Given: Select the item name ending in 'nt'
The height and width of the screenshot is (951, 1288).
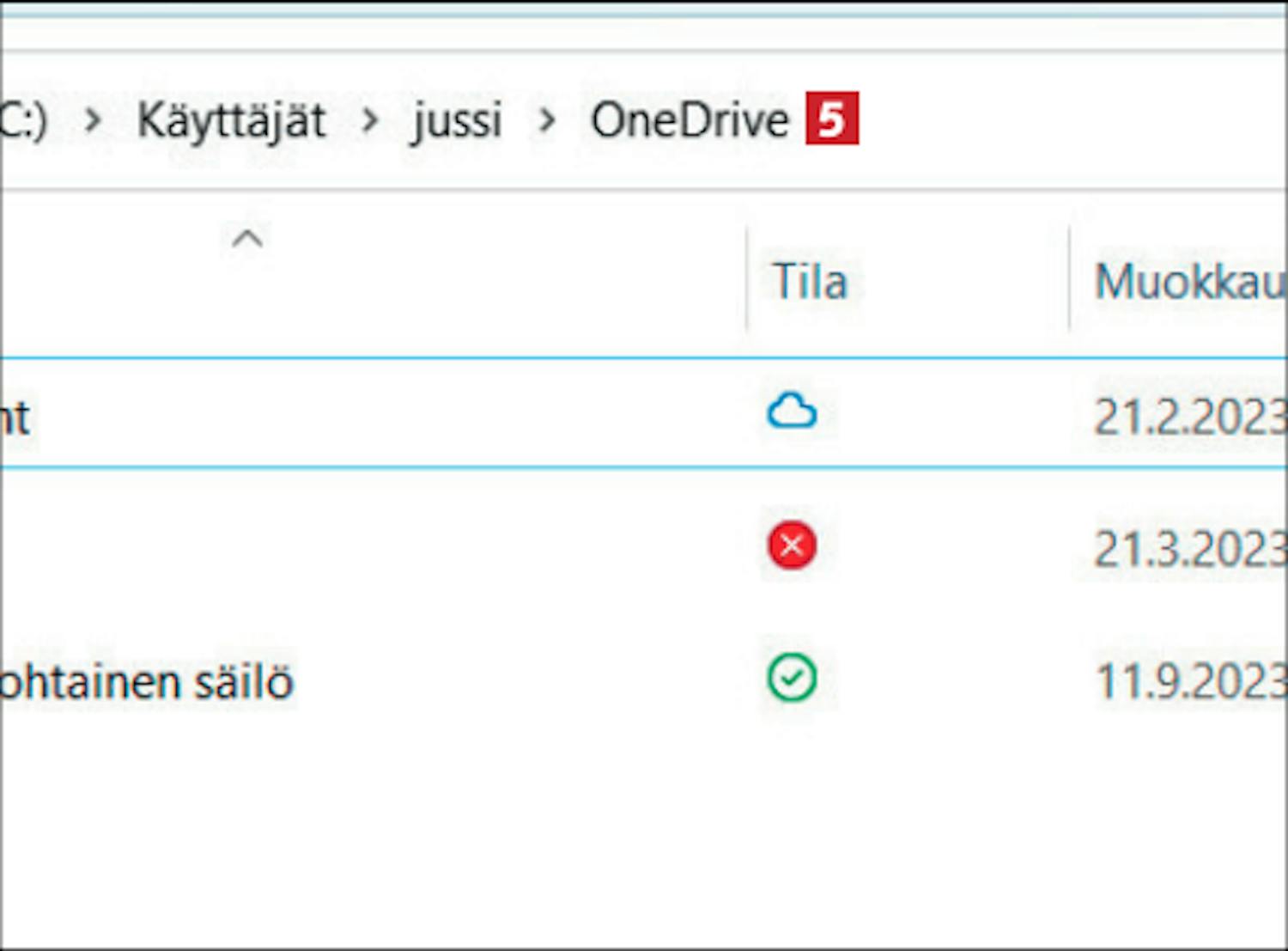Looking at the screenshot, I should pos(15,418).
